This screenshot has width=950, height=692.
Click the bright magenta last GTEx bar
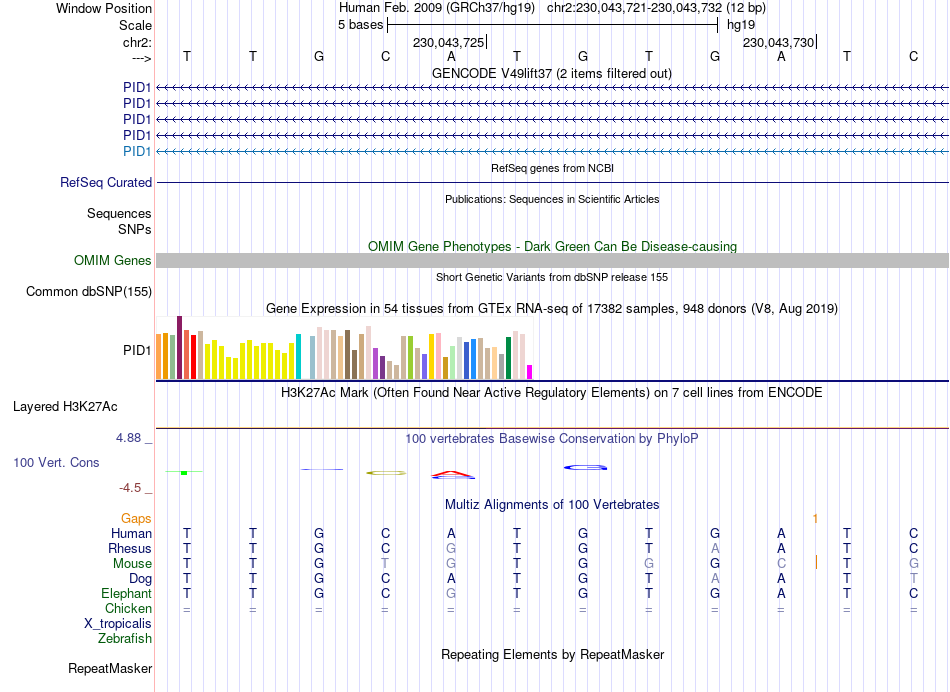coord(530,372)
